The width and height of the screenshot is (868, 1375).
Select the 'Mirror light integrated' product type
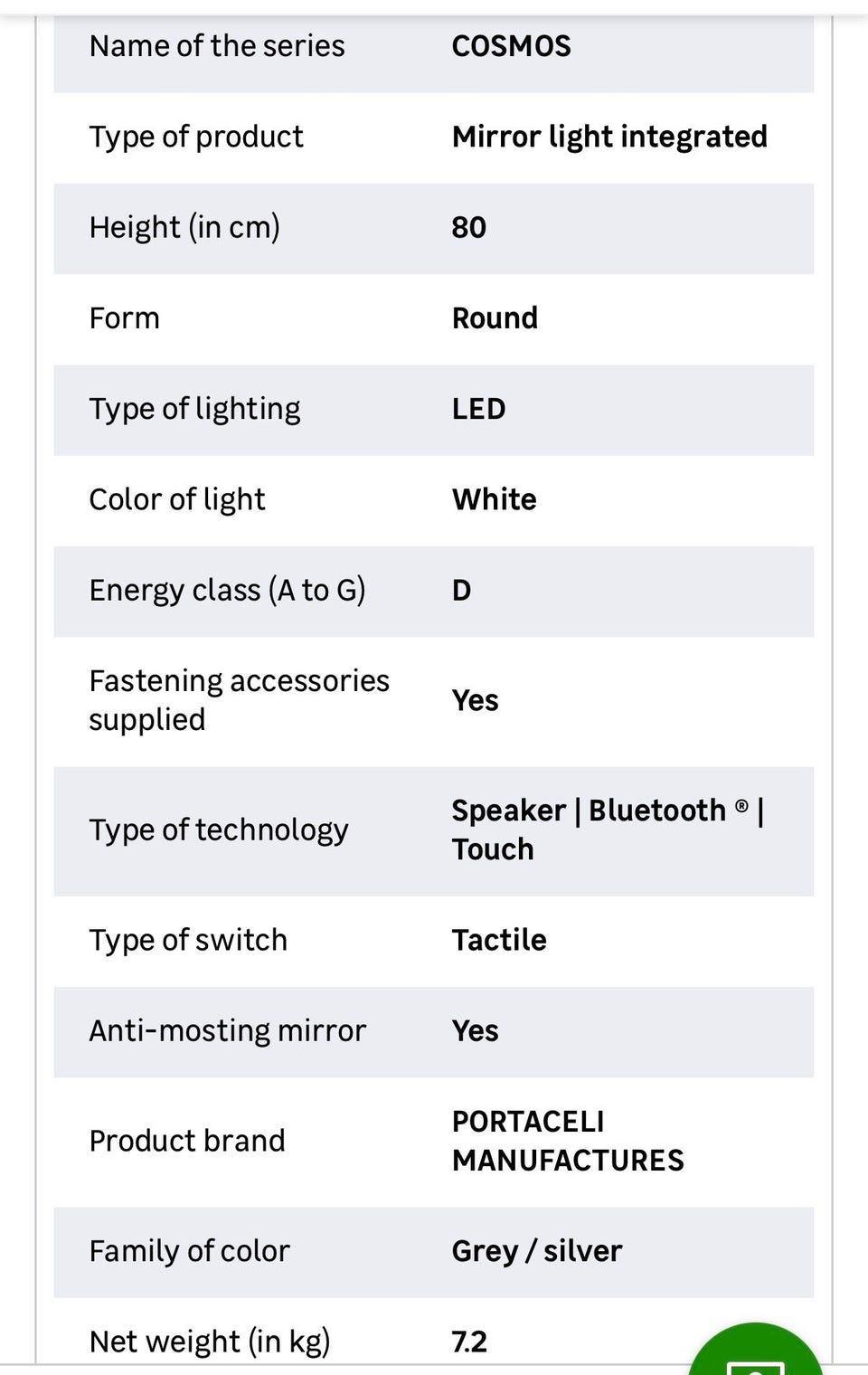tap(609, 137)
